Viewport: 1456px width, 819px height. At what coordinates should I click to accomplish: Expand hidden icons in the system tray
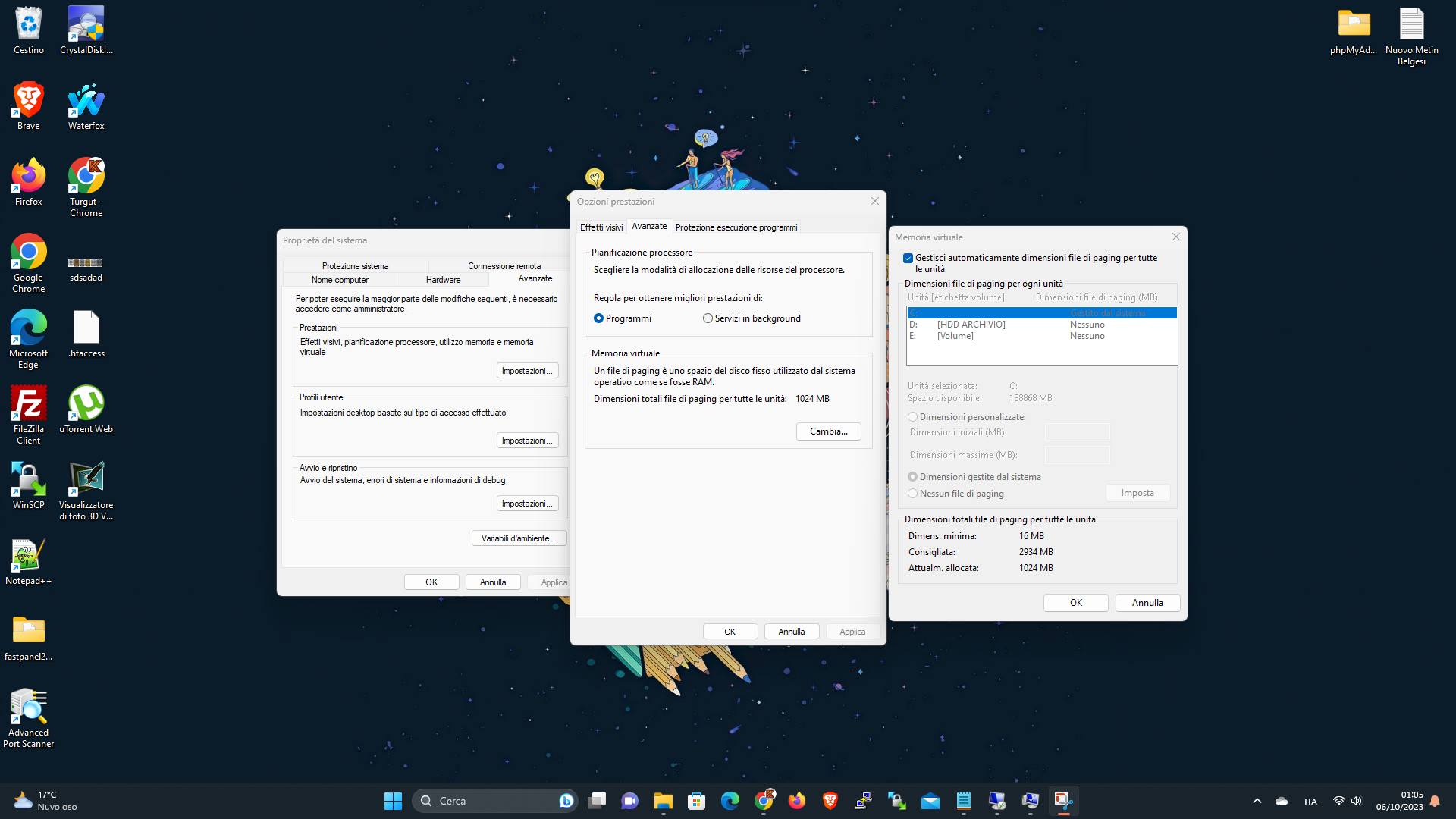click(x=1256, y=800)
